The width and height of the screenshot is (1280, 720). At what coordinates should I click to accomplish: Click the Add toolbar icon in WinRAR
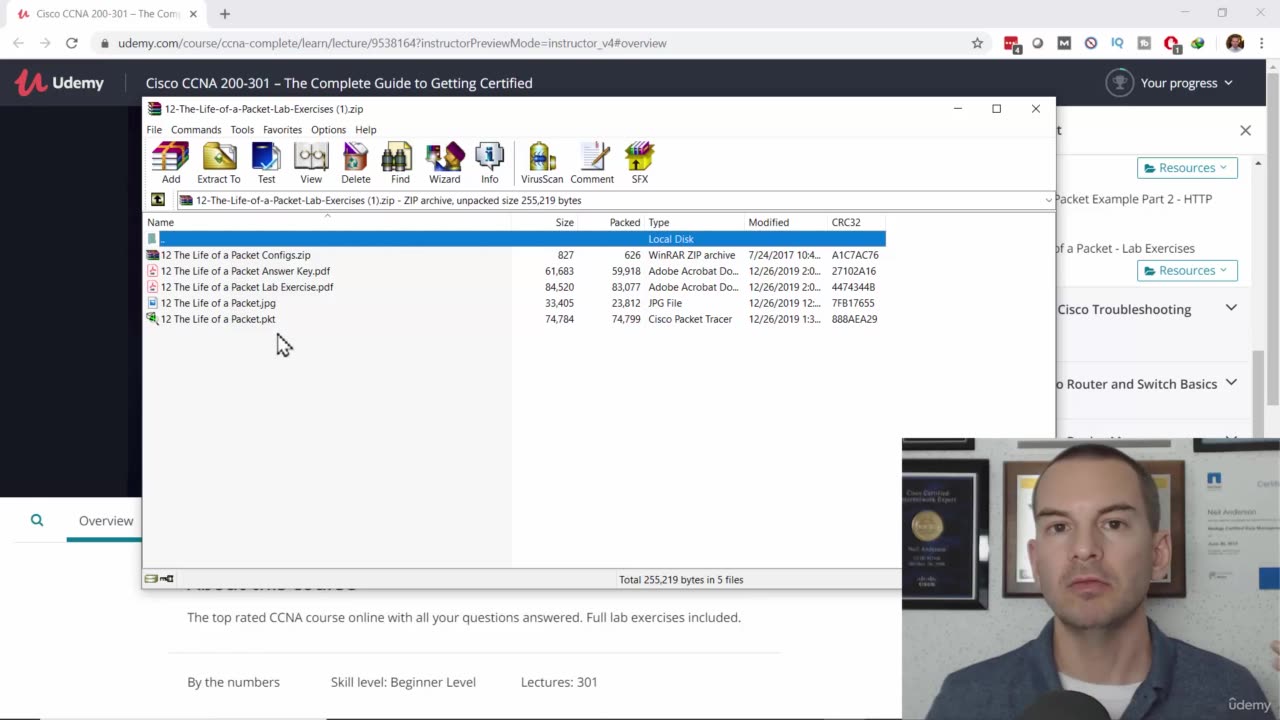coord(171,163)
